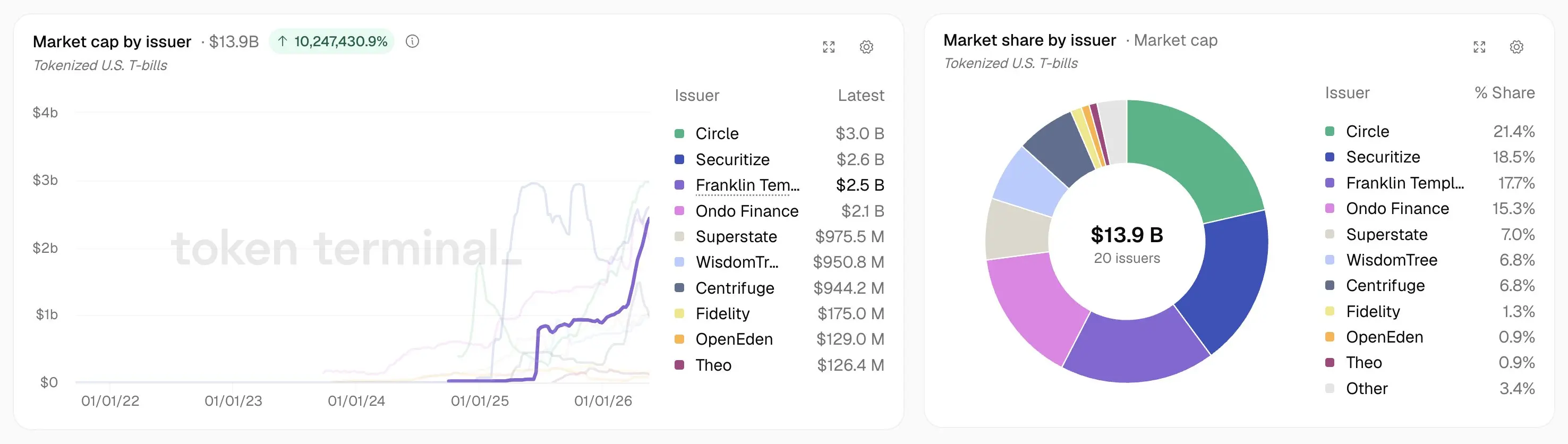The width and height of the screenshot is (1568, 444).
Task: Select WisdomTr... in market cap legend
Action: click(737, 262)
